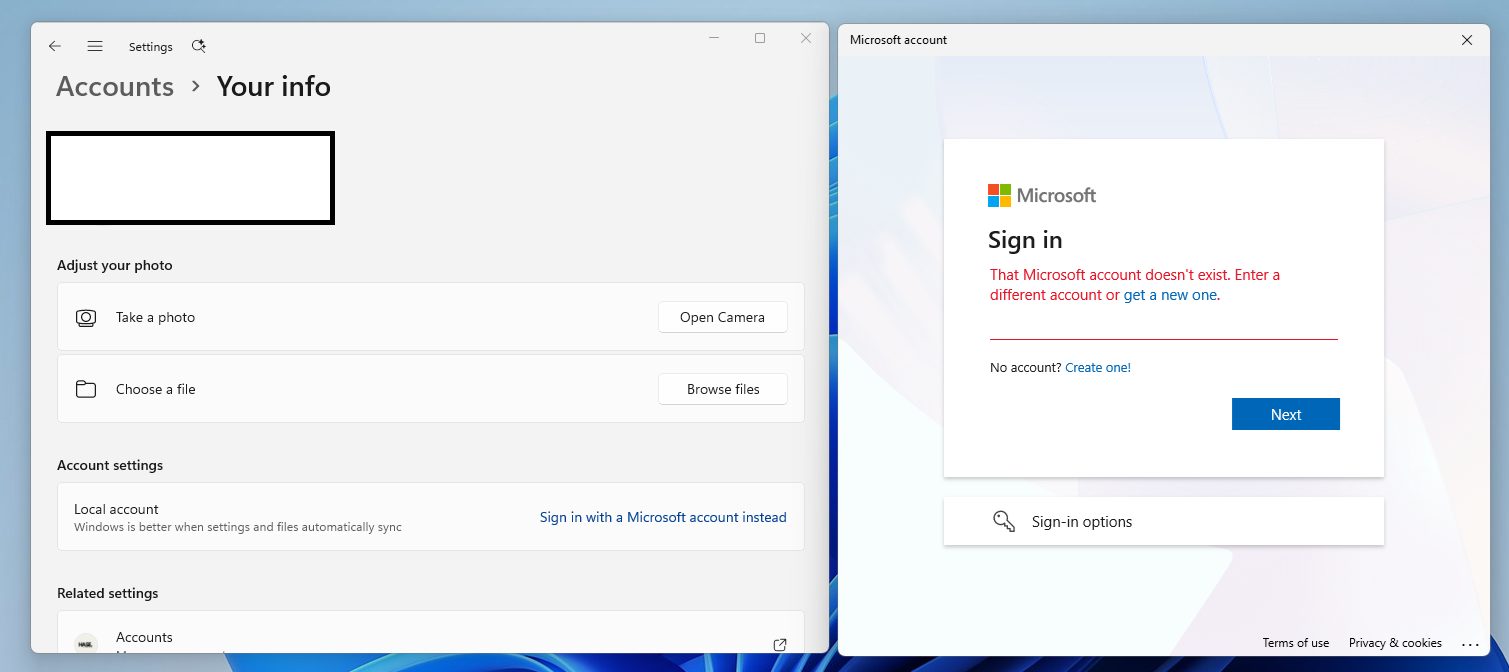Open the external link icon in Accounts row
The height and width of the screenshot is (672, 1509).
(x=780, y=645)
